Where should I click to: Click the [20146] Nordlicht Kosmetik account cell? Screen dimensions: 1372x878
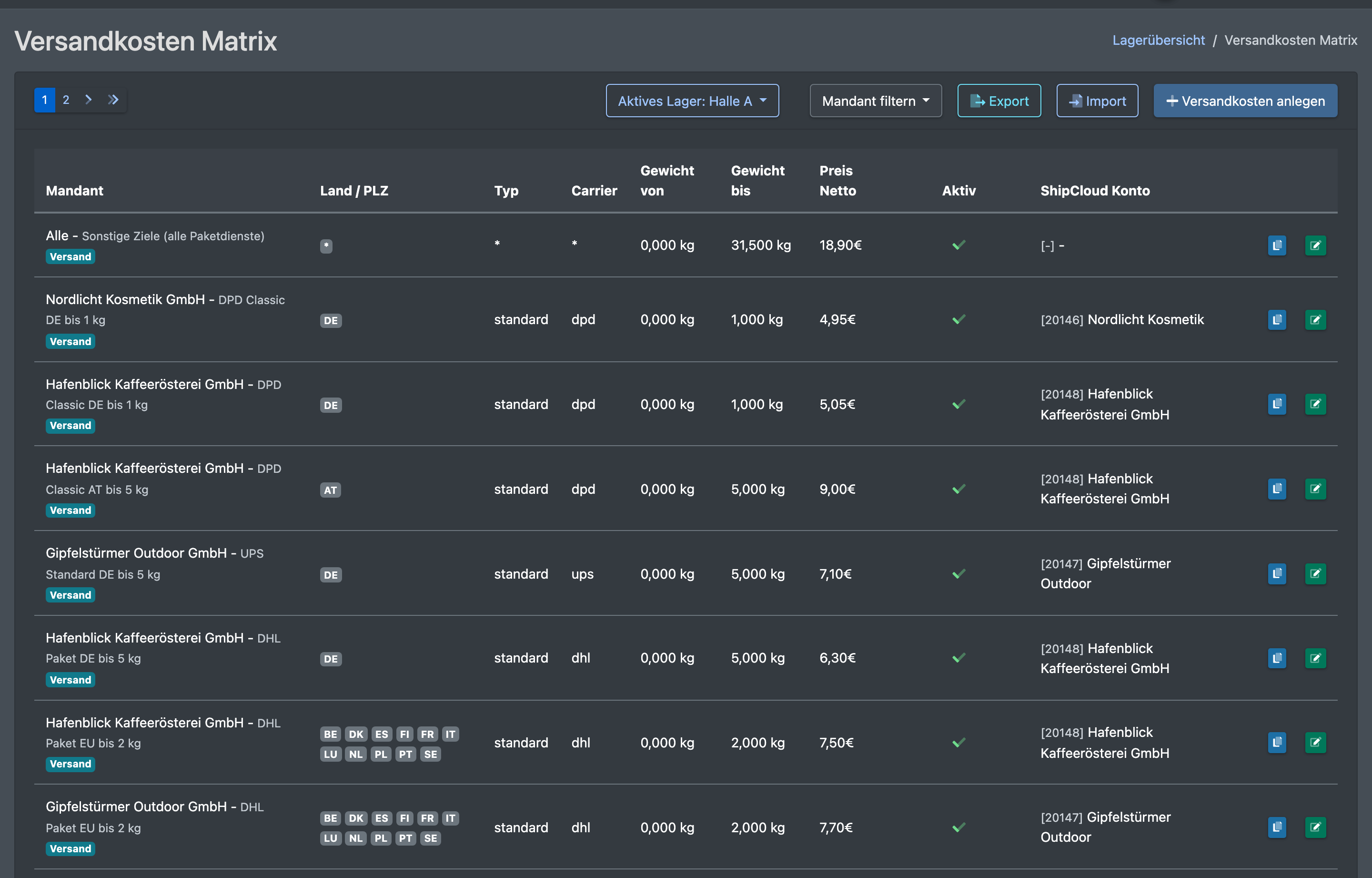(x=1122, y=319)
